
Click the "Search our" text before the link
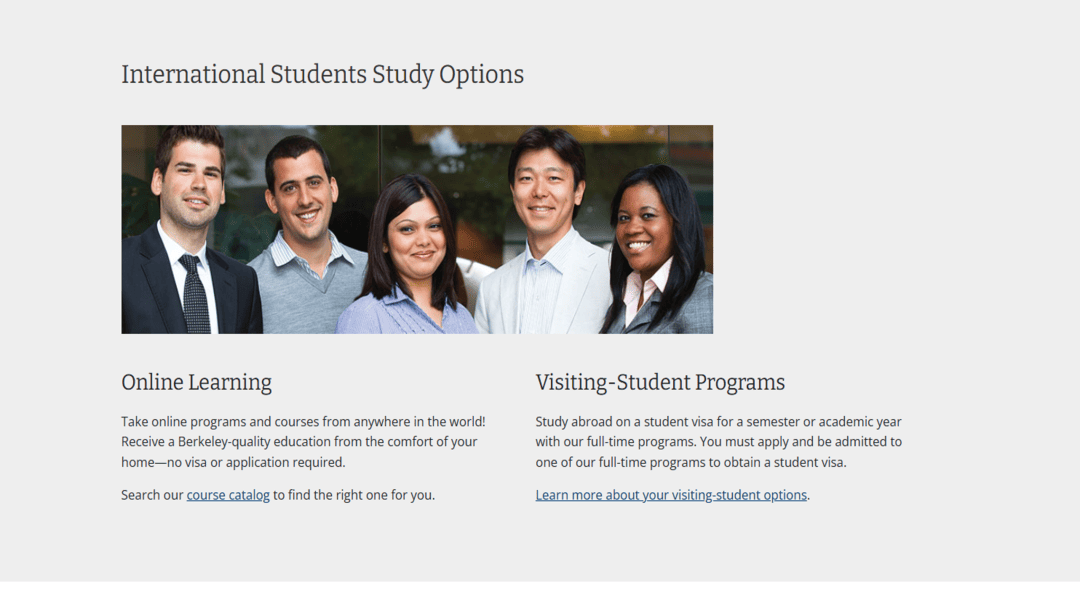point(152,495)
